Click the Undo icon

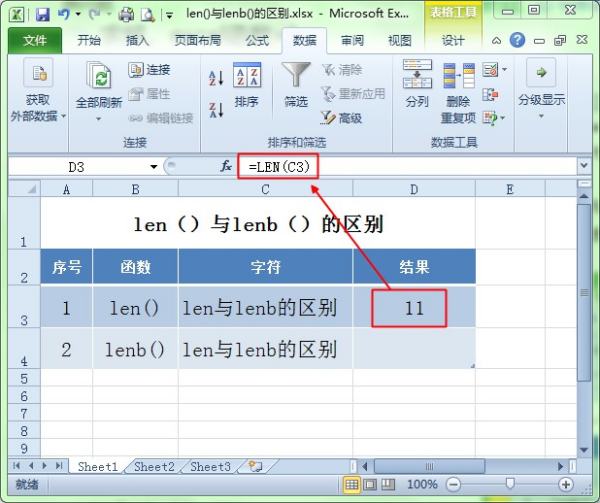pos(64,14)
